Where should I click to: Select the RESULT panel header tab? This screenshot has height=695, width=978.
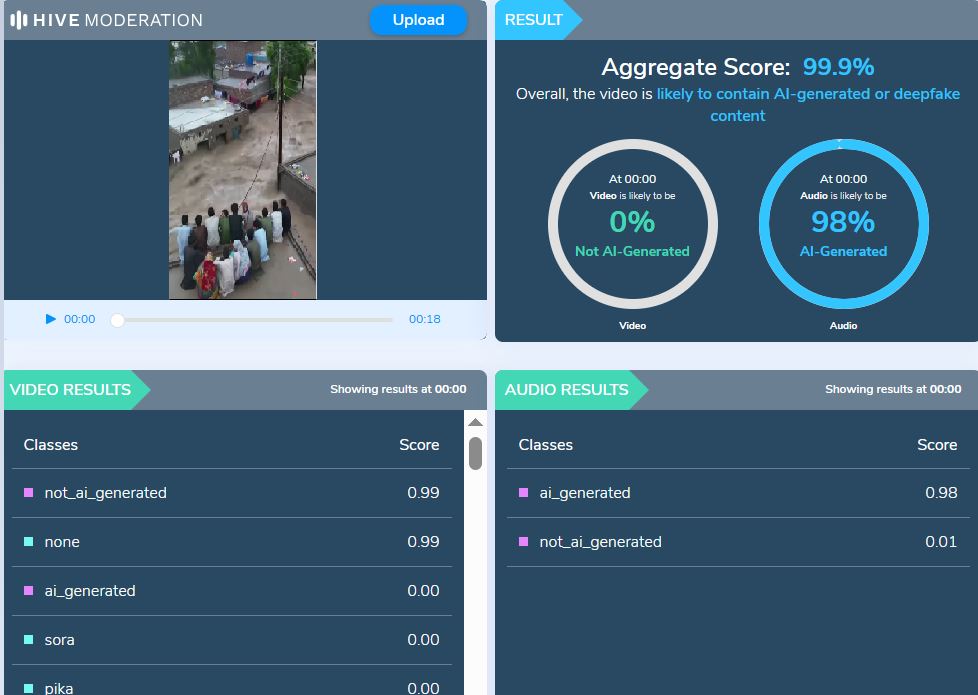click(x=534, y=20)
